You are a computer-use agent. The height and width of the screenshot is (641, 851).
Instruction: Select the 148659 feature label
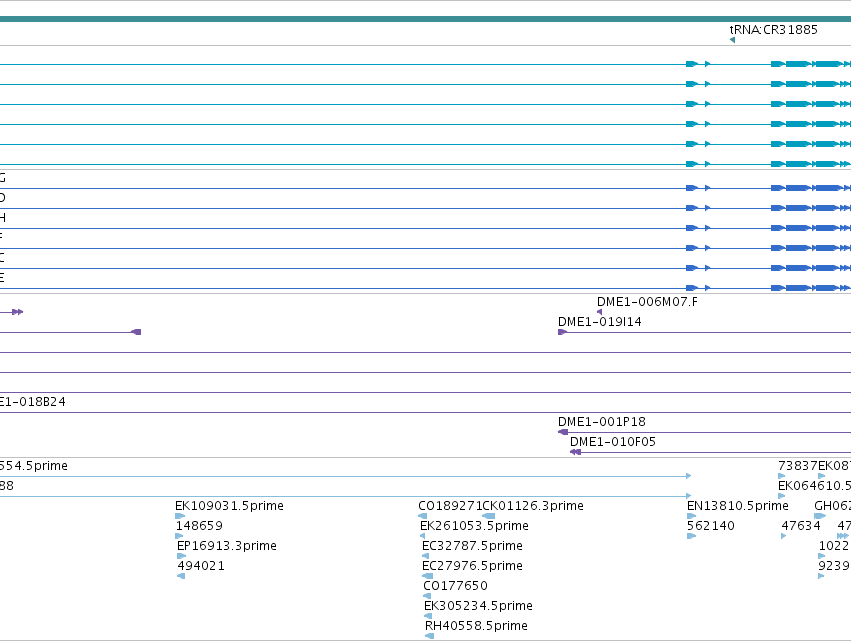[199, 526]
